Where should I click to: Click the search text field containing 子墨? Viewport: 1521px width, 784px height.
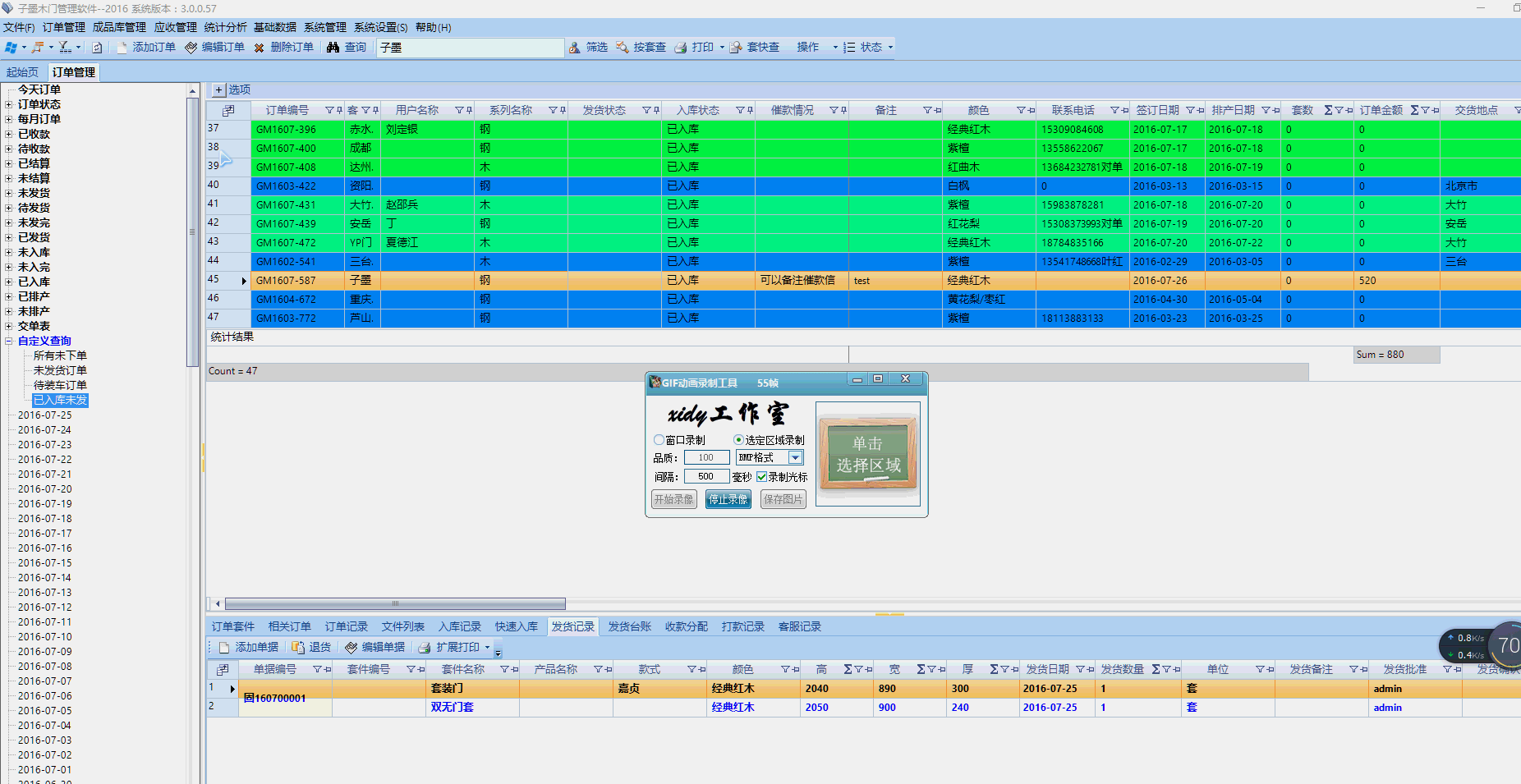pos(470,48)
